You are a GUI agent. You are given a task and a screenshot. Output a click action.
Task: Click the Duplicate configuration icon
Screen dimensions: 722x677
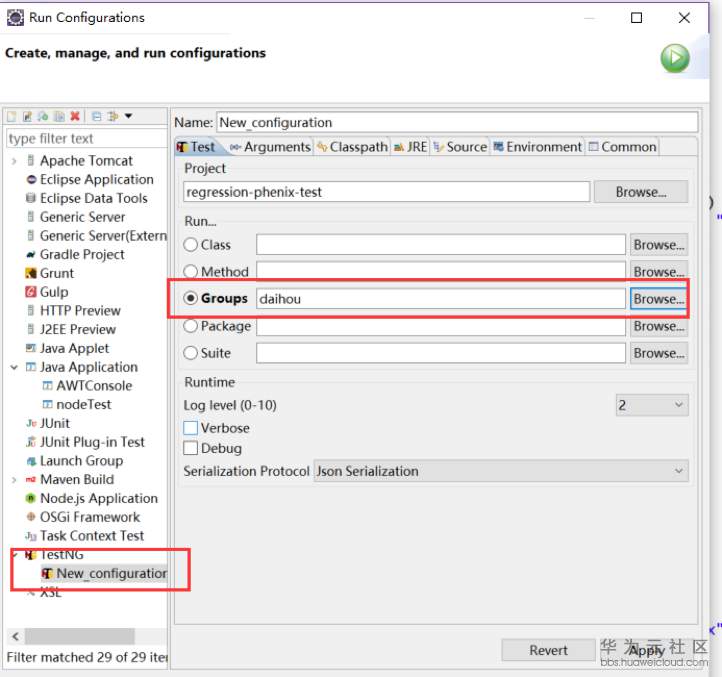(x=59, y=116)
